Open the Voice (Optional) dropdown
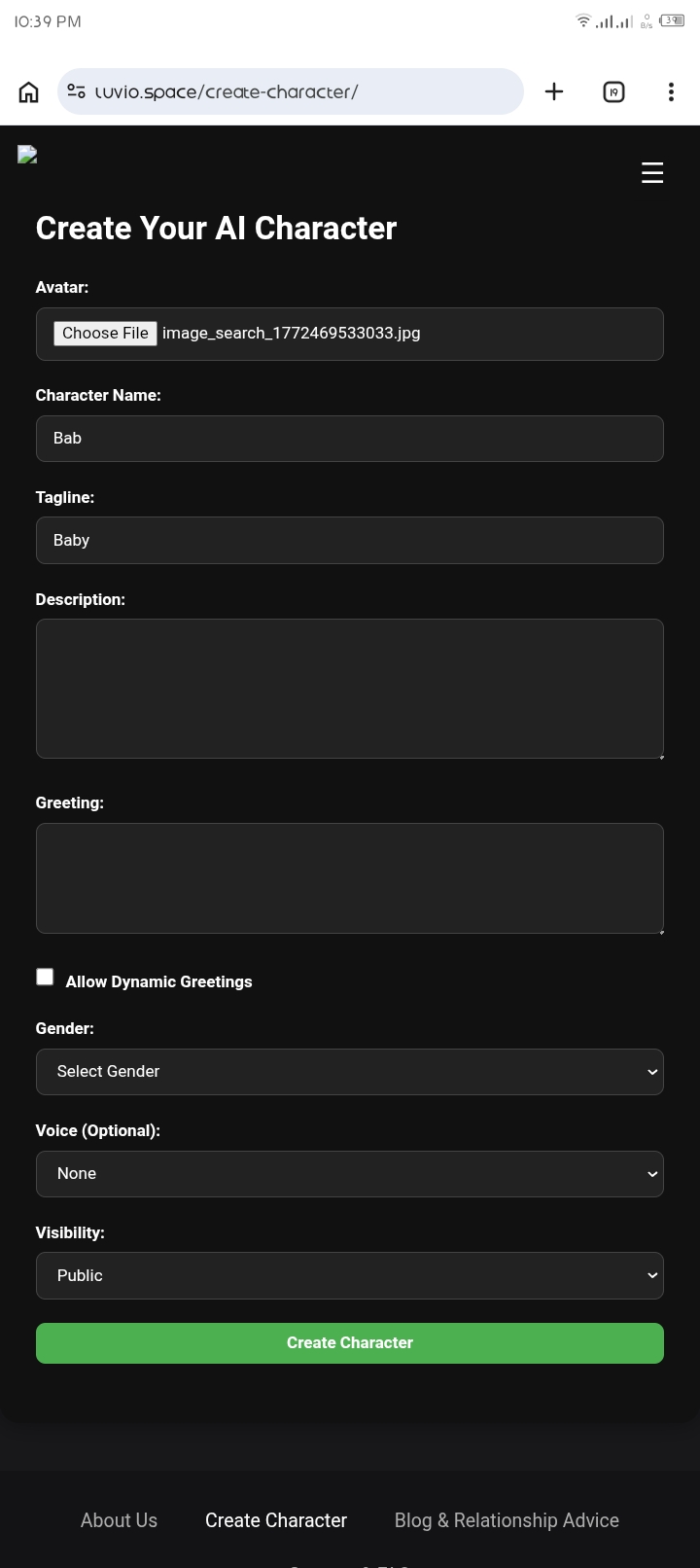Viewport: 700px width, 1568px height. tap(349, 1174)
